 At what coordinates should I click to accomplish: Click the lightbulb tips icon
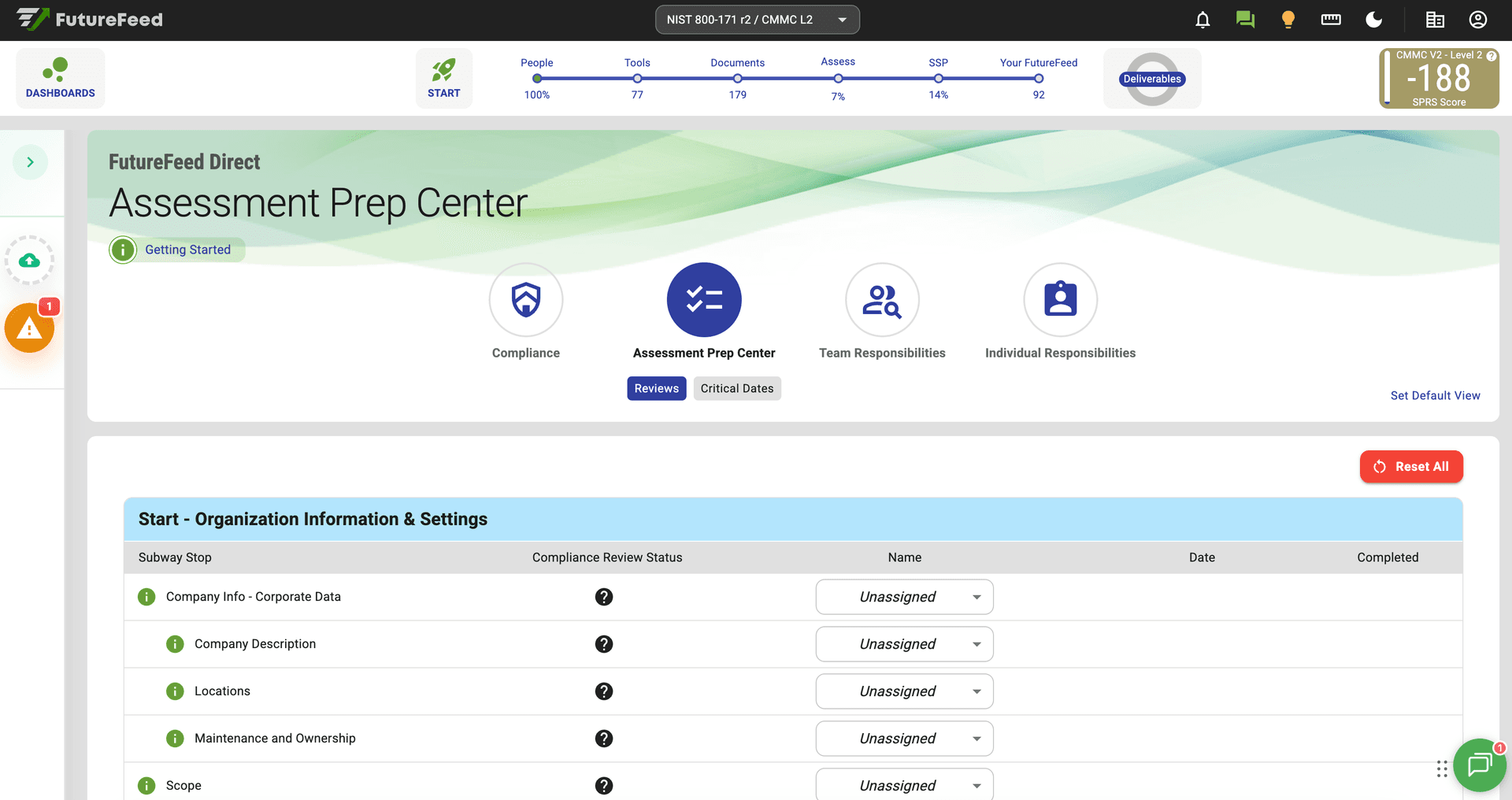point(1288,20)
